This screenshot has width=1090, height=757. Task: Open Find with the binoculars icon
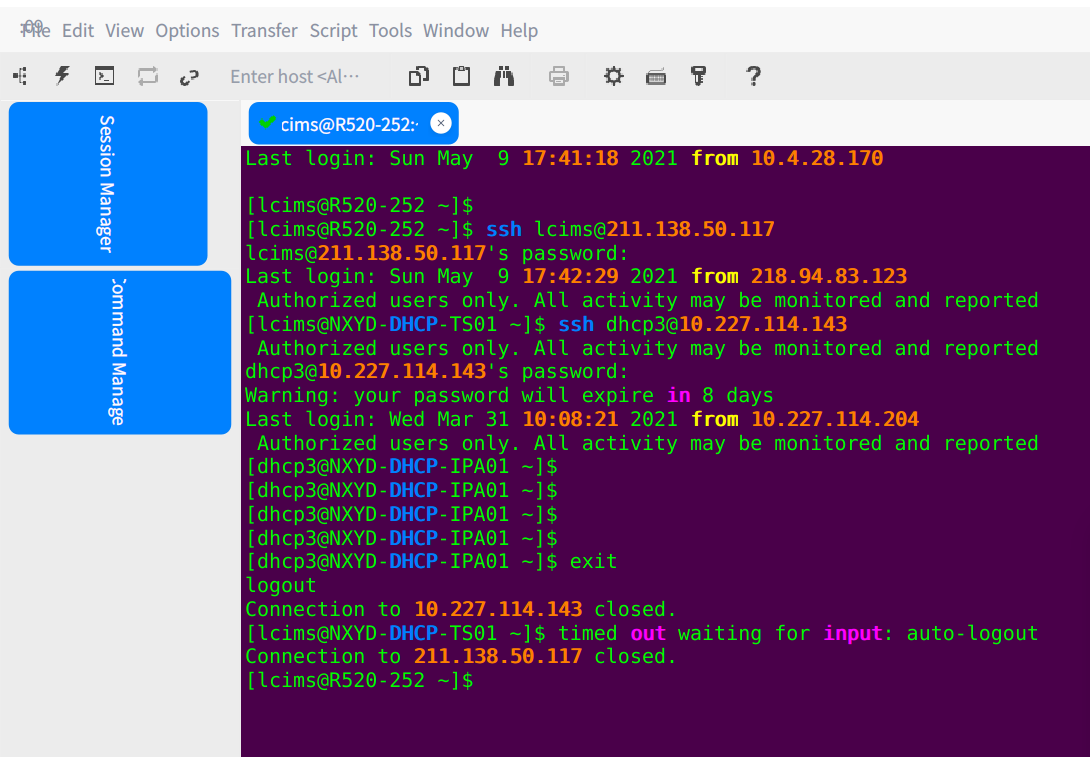504,76
